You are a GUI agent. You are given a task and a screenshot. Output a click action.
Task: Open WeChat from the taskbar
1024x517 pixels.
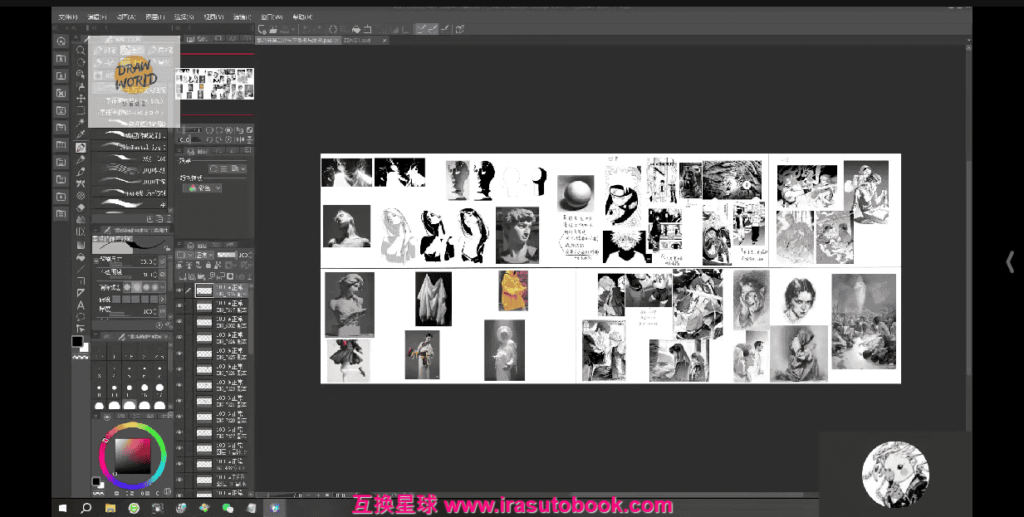[x=227, y=508]
